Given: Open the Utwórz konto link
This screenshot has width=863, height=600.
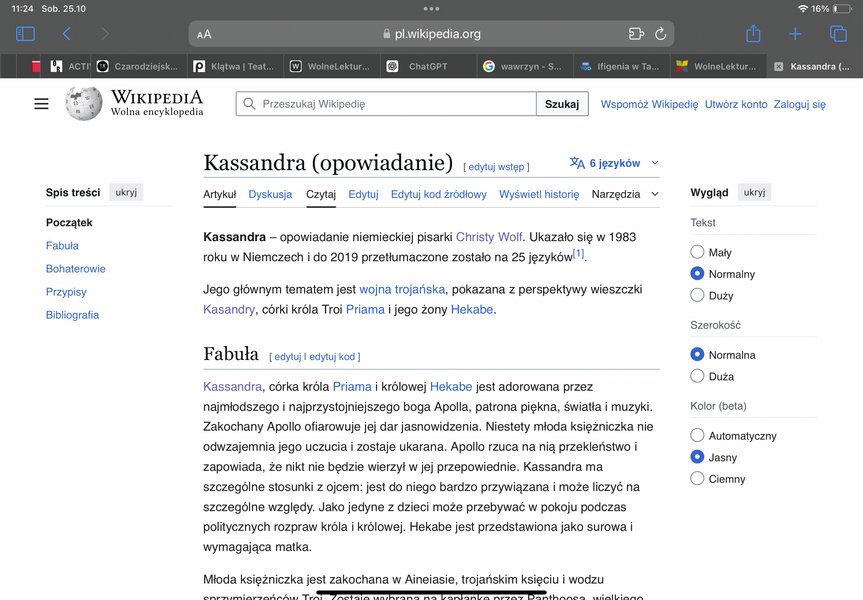Looking at the screenshot, I should pyautogui.click(x=736, y=104).
